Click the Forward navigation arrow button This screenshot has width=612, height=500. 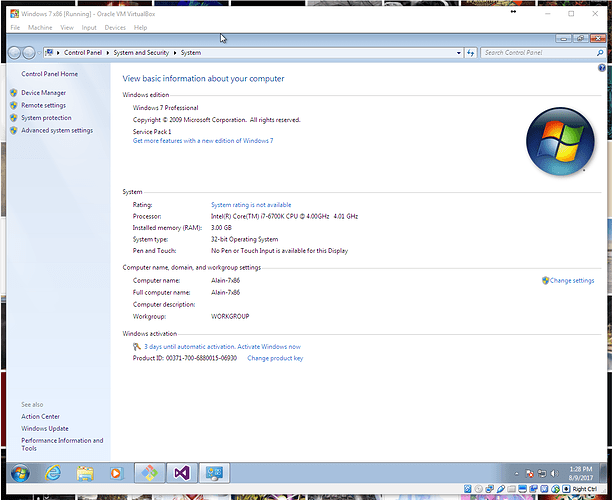[x=28, y=53]
